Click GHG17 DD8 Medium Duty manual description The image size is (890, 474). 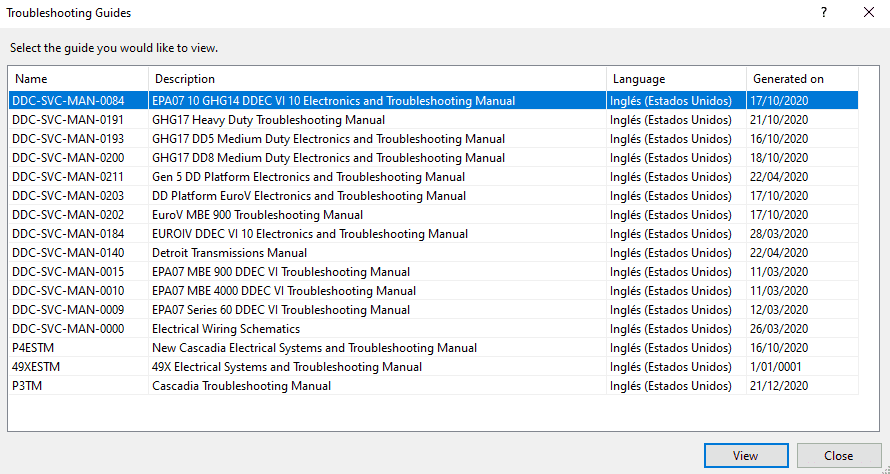(329, 158)
